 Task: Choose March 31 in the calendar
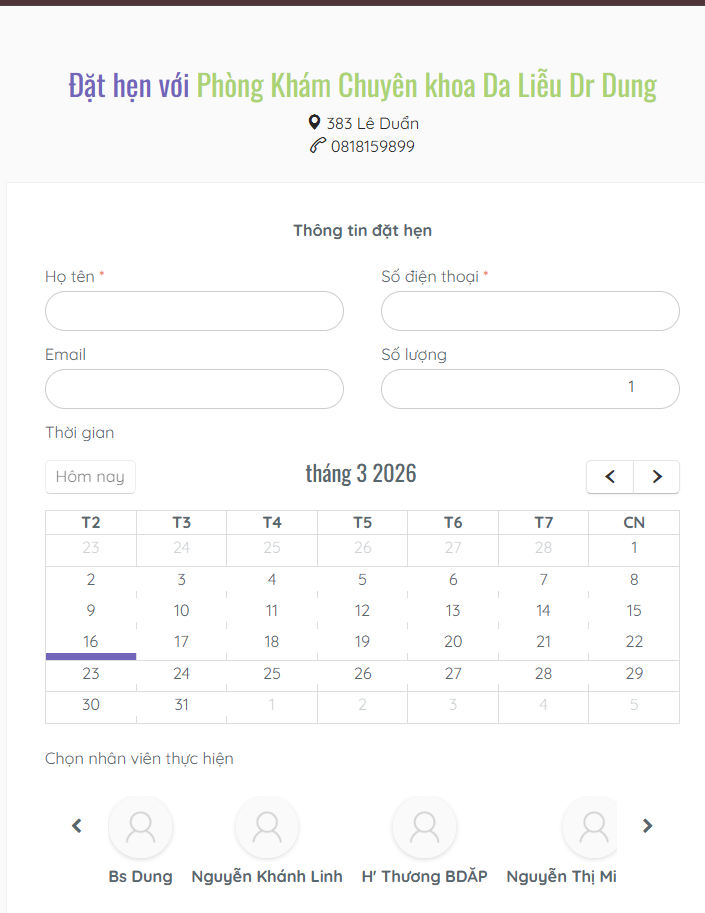point(181,705)
